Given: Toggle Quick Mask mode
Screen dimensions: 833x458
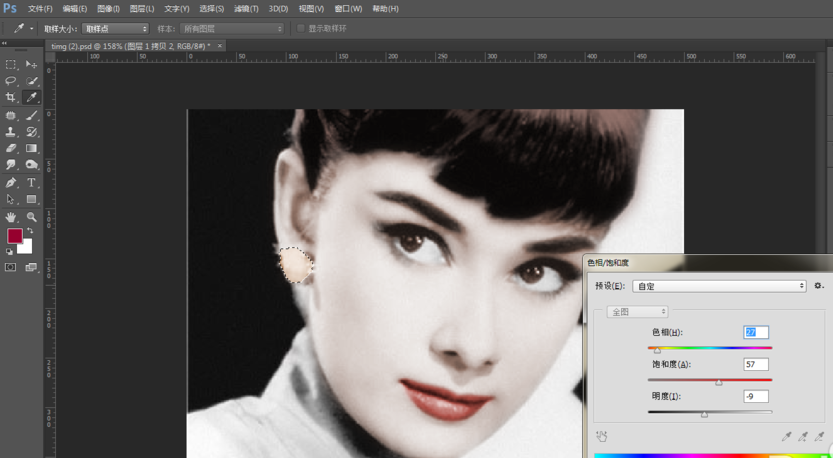Looking at the screenshot, I should [11, 268].
